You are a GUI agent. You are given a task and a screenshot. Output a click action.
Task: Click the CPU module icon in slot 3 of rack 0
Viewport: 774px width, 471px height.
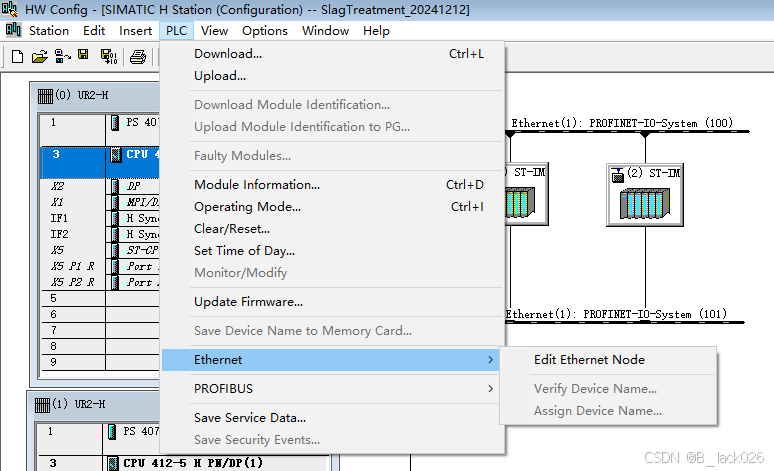click(116, 155)
